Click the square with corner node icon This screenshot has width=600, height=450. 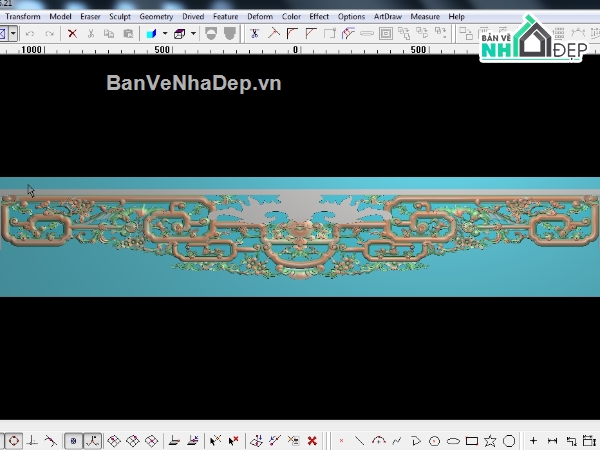coord(329,34)
